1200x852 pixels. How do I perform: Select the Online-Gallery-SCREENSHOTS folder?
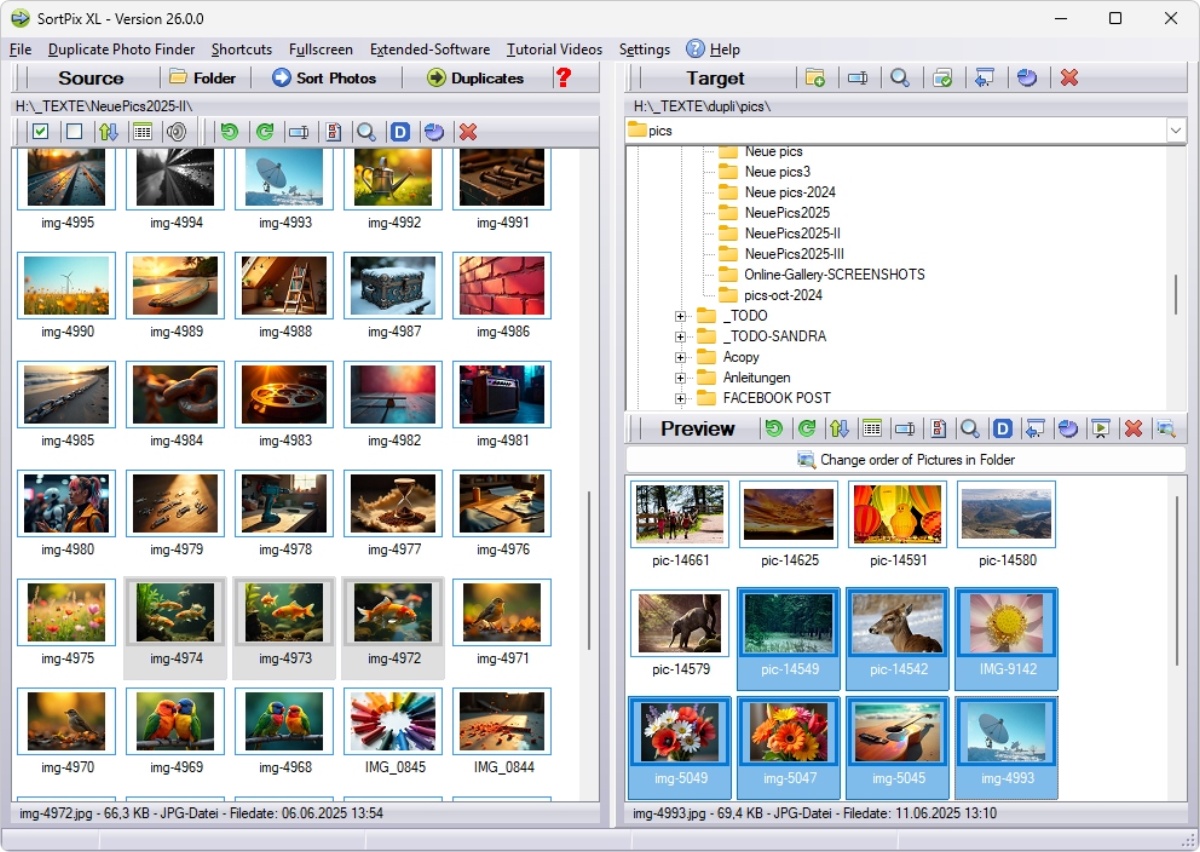point(834,274)
